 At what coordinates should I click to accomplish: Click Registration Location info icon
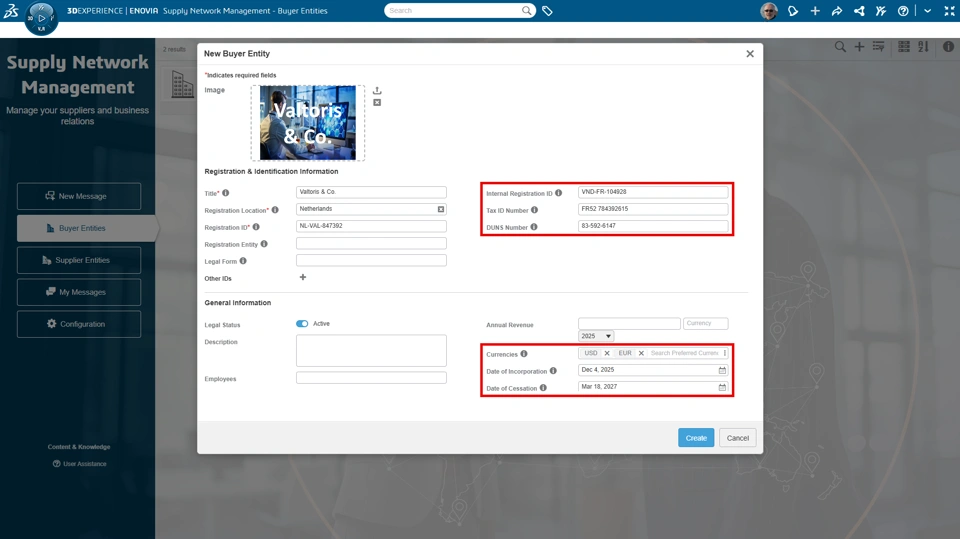point(275,210)
